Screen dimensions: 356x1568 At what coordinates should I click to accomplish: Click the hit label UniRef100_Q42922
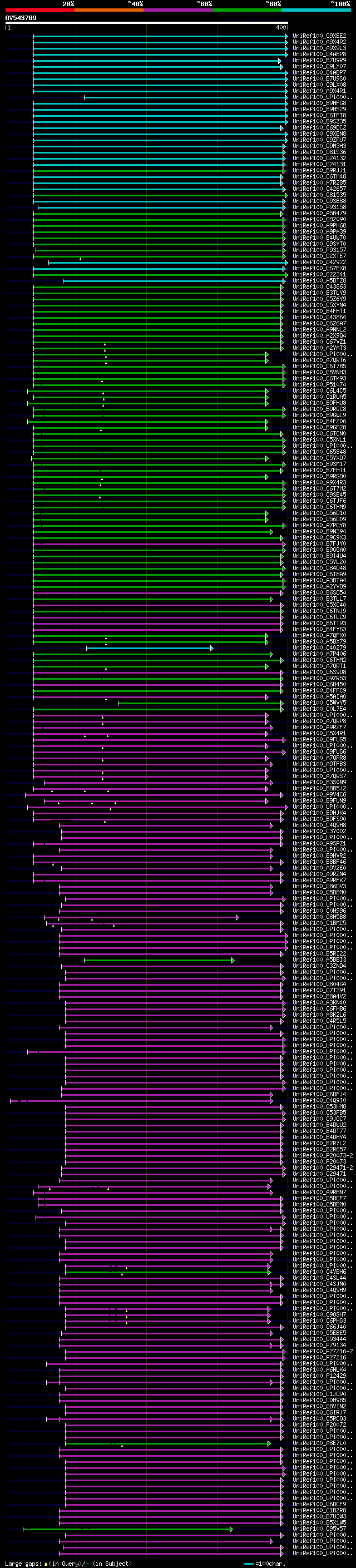point(319,263)
